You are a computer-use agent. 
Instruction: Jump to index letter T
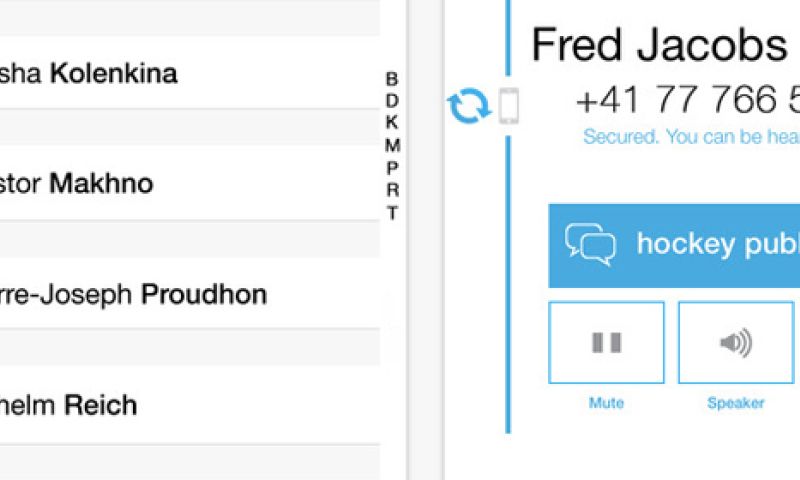(392, 212)
